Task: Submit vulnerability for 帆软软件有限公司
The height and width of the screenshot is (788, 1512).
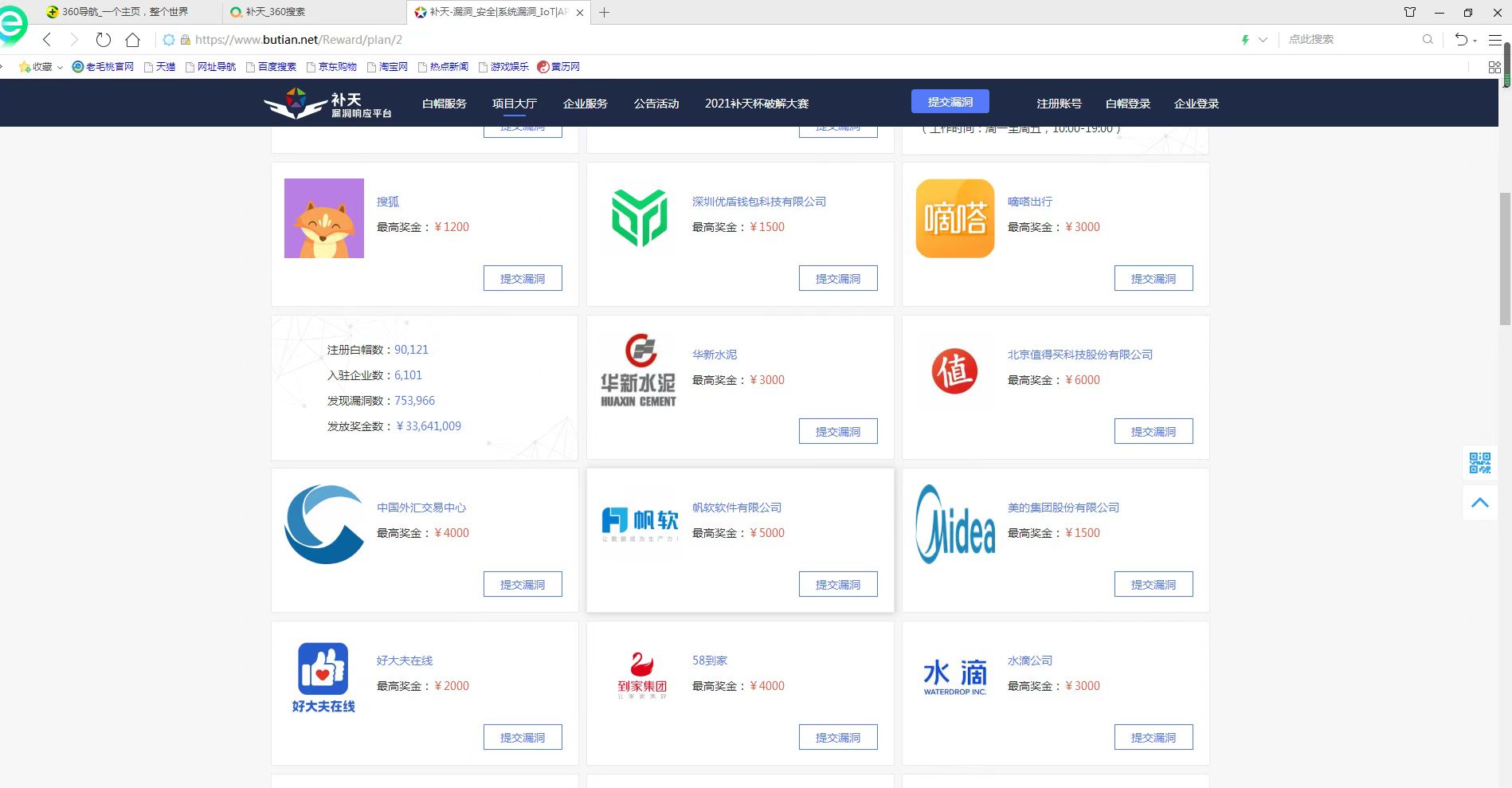Action: tap(838, 585)
